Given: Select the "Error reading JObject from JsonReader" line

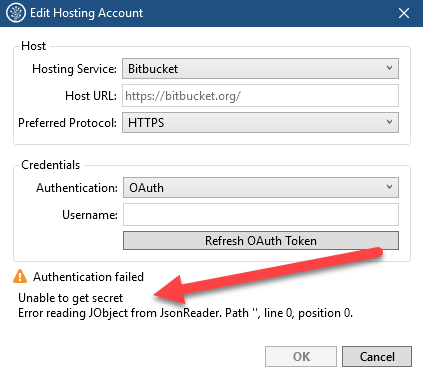Looking at the screenshot, I should tap(185, 313).
